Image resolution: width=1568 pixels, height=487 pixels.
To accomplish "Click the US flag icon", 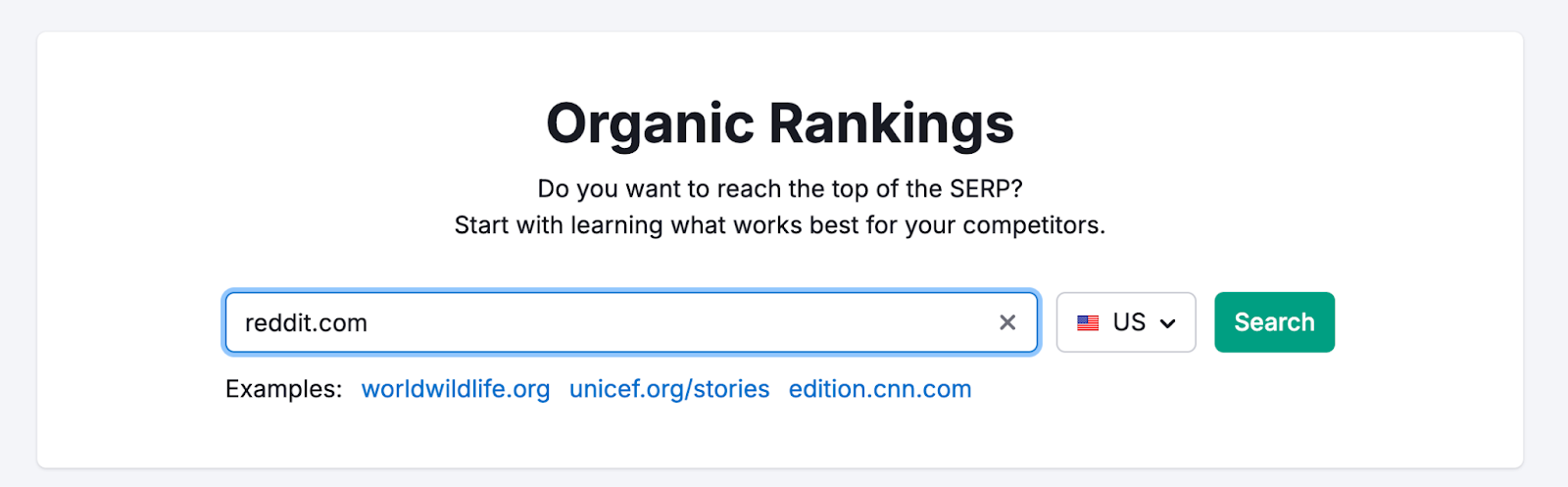I will click(1088, 322).
